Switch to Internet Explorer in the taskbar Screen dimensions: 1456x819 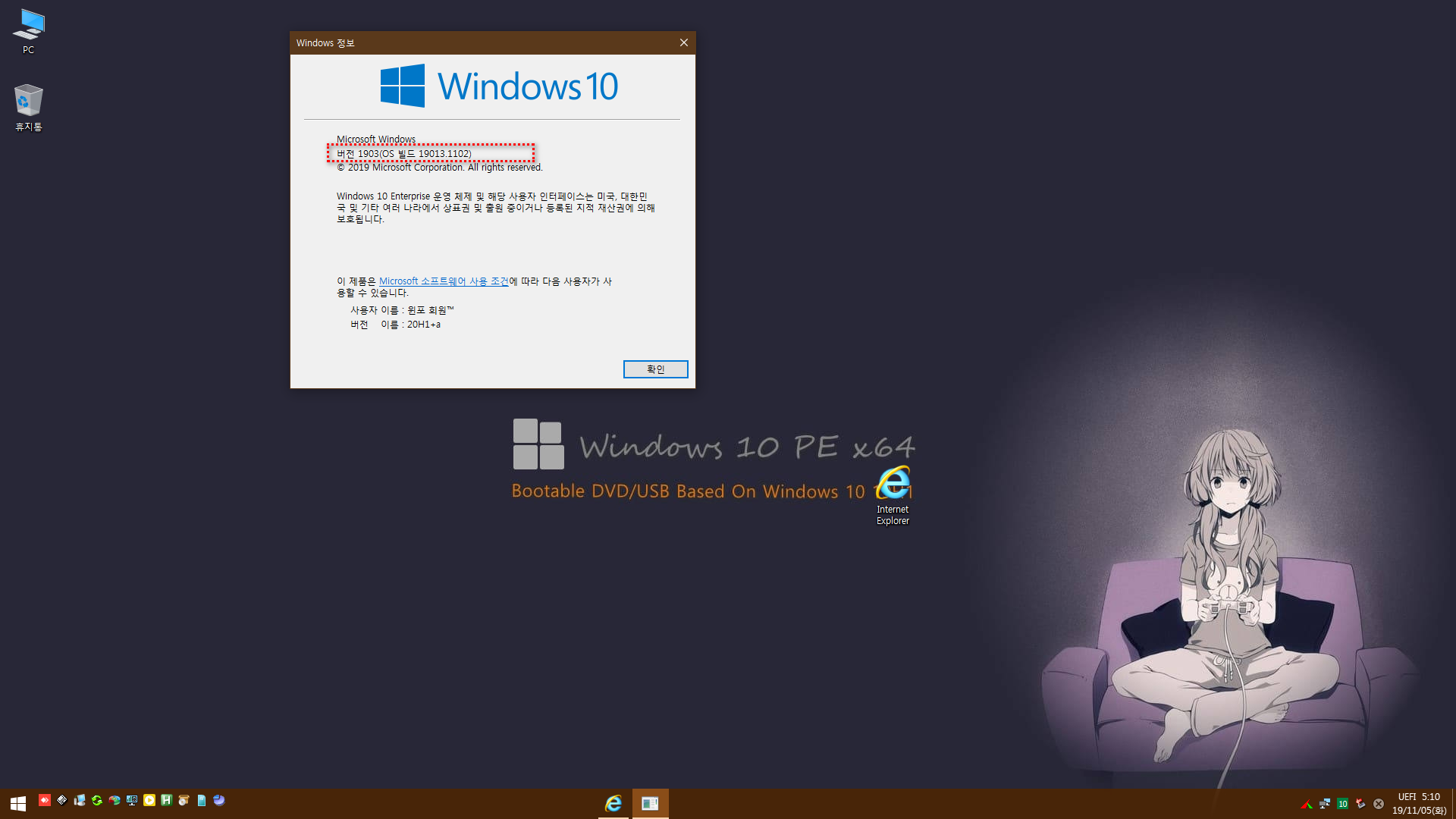click(613, 803)
